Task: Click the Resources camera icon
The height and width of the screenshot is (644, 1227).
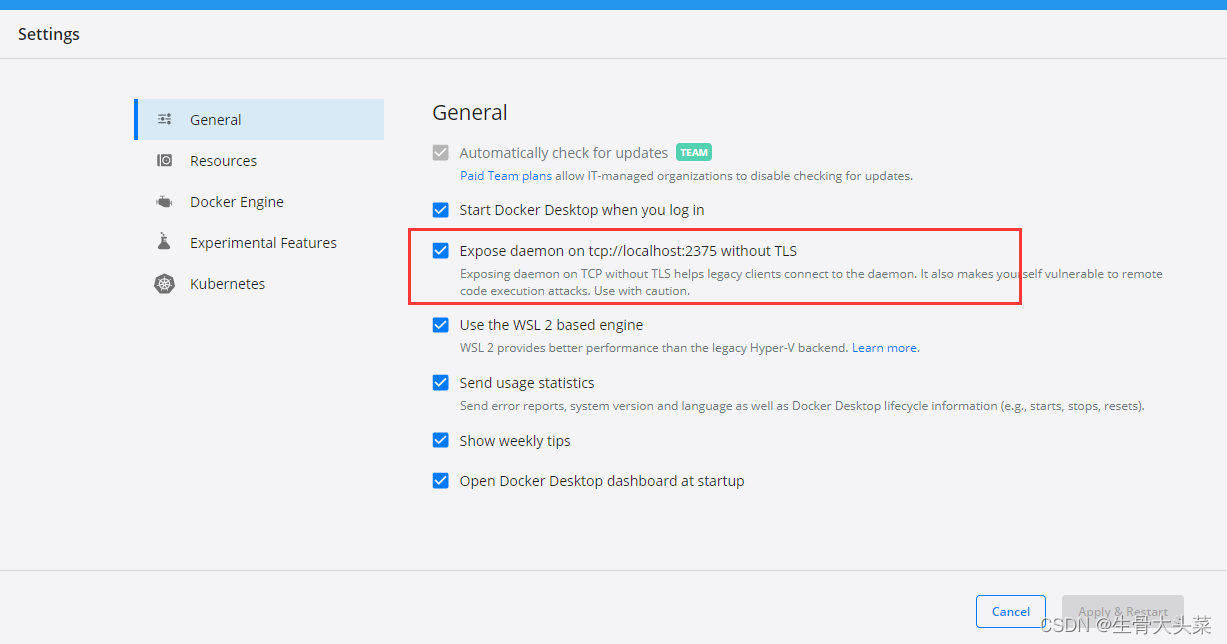Action: [165, 161]
